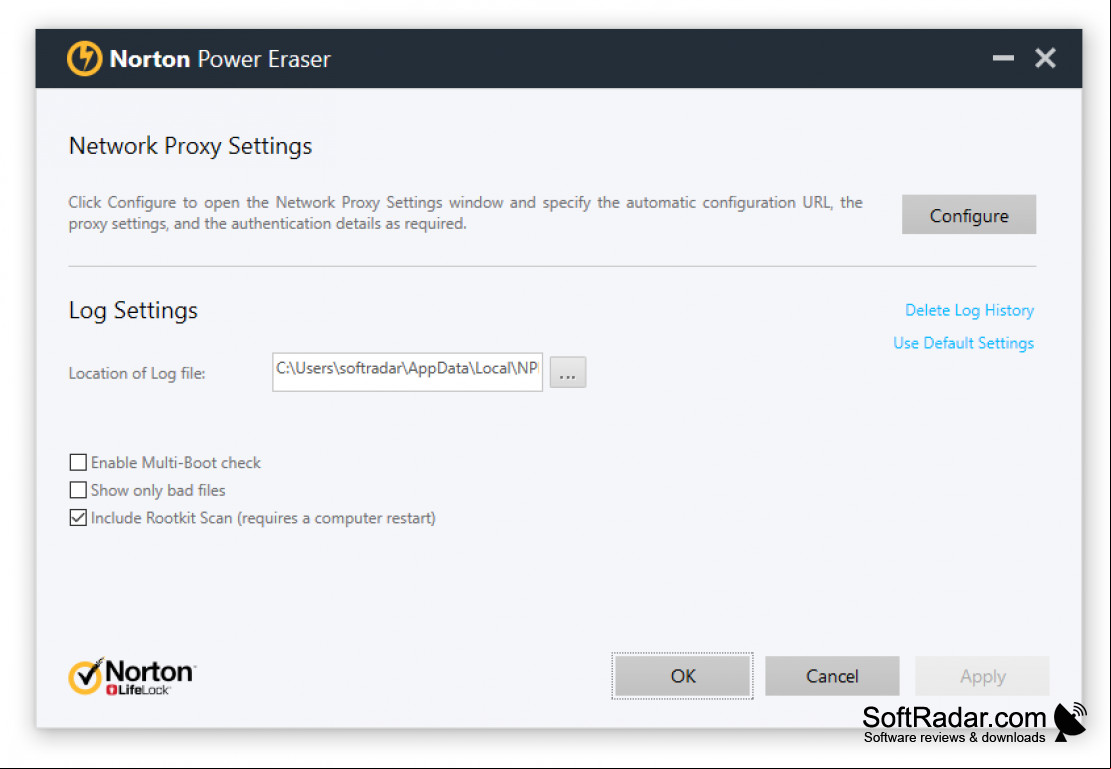Close the Norton Power Eraser window
This screenshot has height=769, width=1111.
(x=1045, y=58)
